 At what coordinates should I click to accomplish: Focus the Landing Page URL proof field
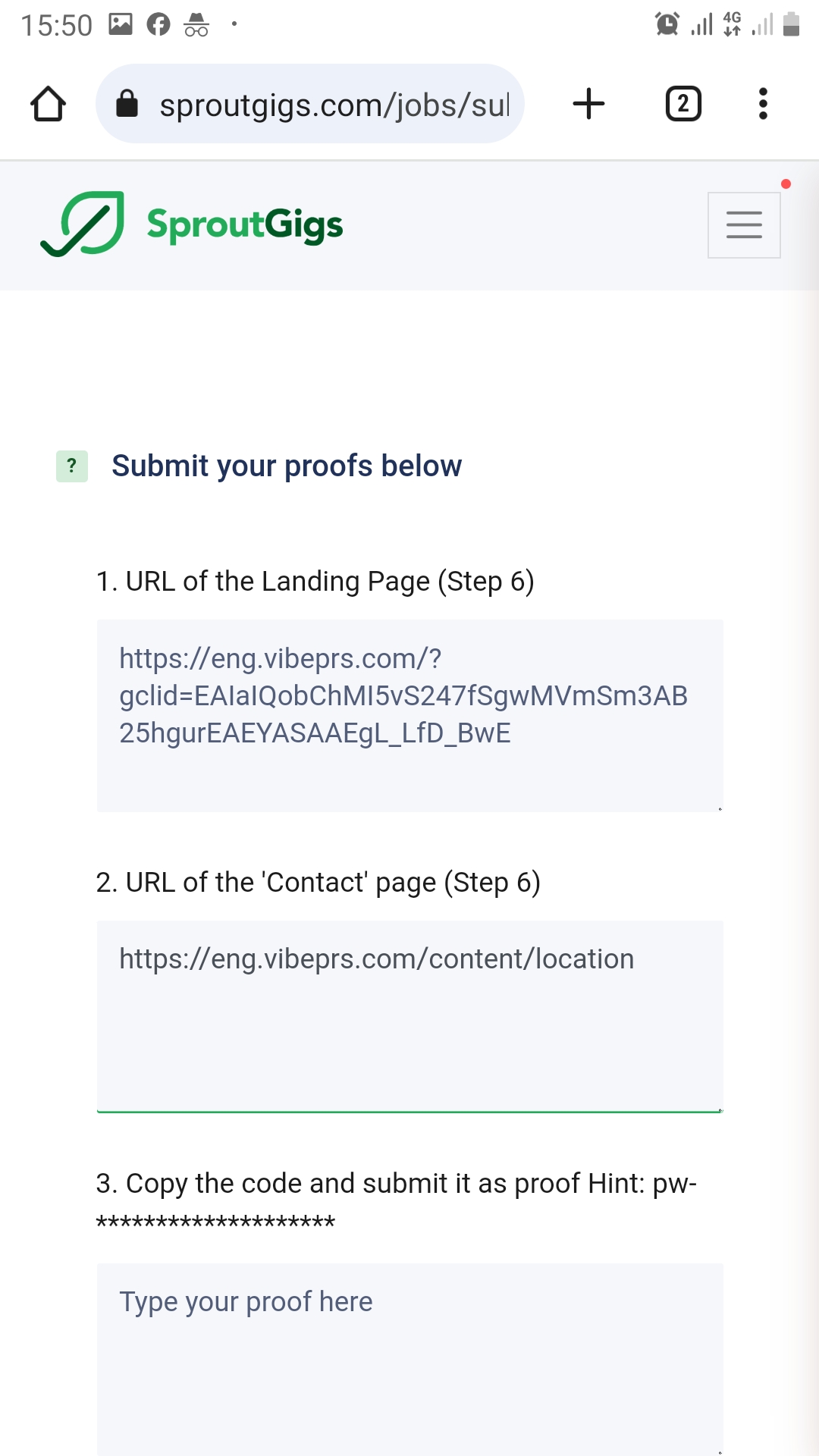[409, 715]
